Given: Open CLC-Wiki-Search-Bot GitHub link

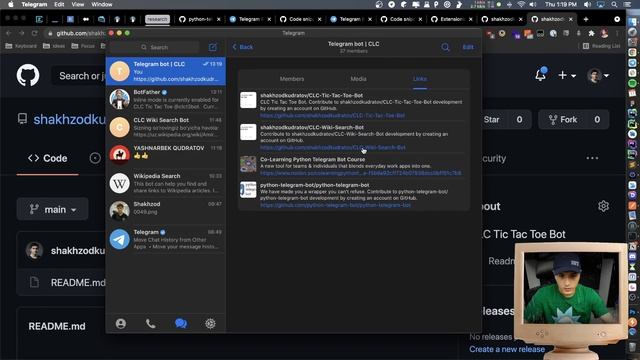Looking at the screenshot, I should click(x=333, y=147).
